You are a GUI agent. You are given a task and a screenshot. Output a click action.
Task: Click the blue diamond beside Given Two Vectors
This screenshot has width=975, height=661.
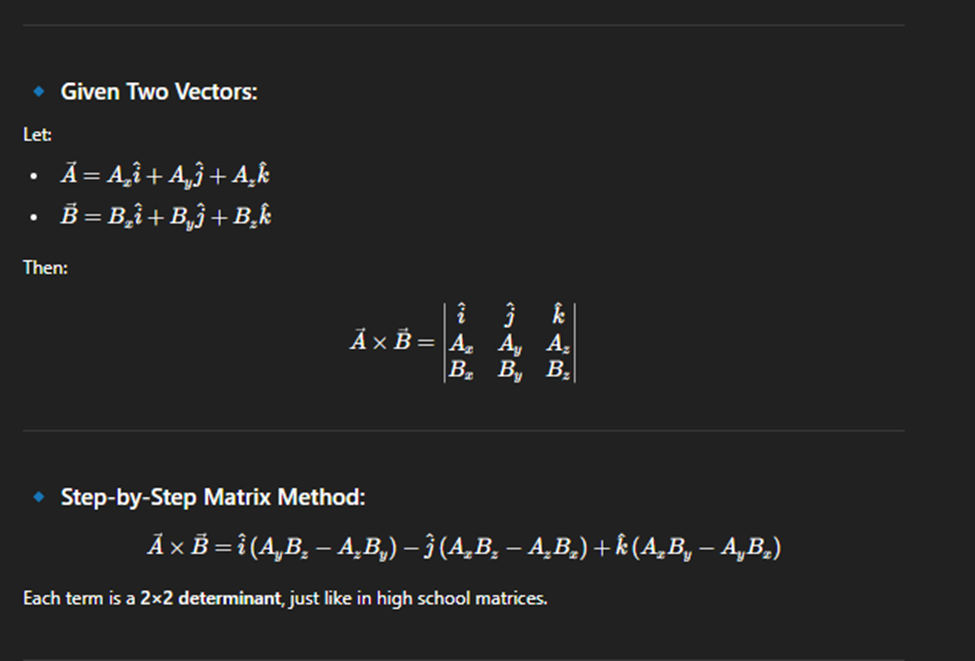[39, 91]
